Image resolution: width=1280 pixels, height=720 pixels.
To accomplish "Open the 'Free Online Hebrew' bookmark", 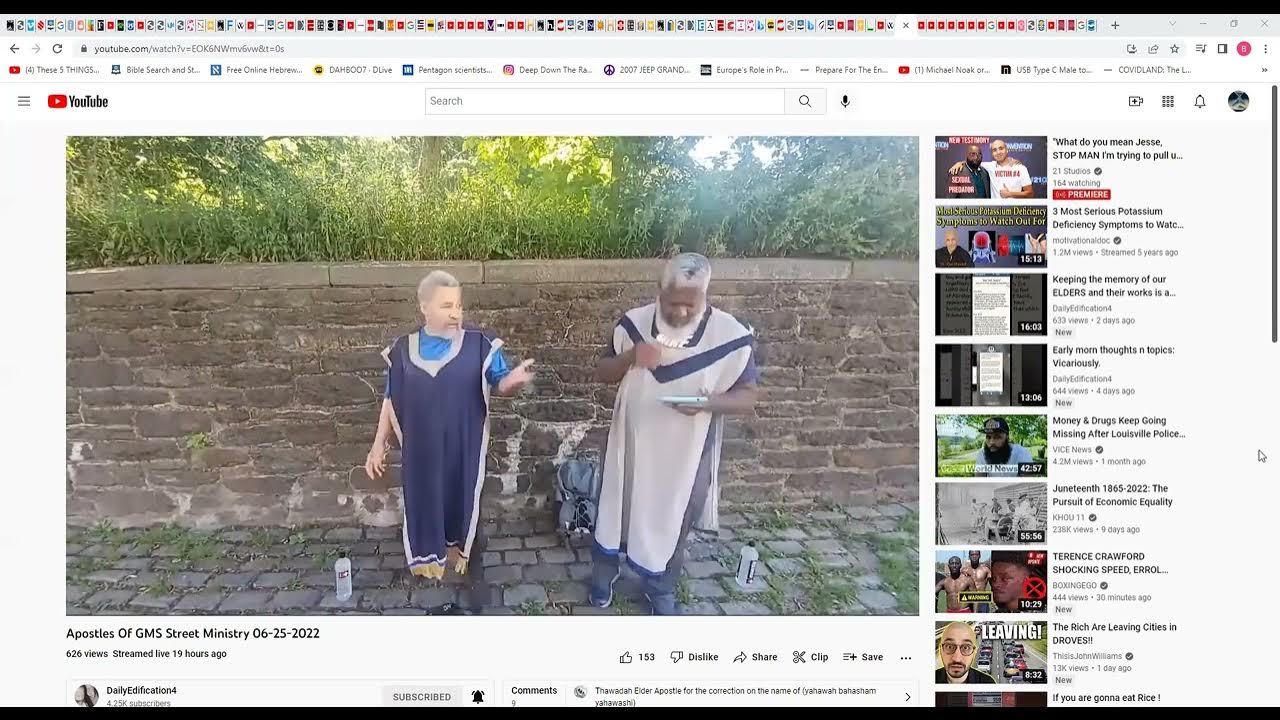I will pos(257,70).
